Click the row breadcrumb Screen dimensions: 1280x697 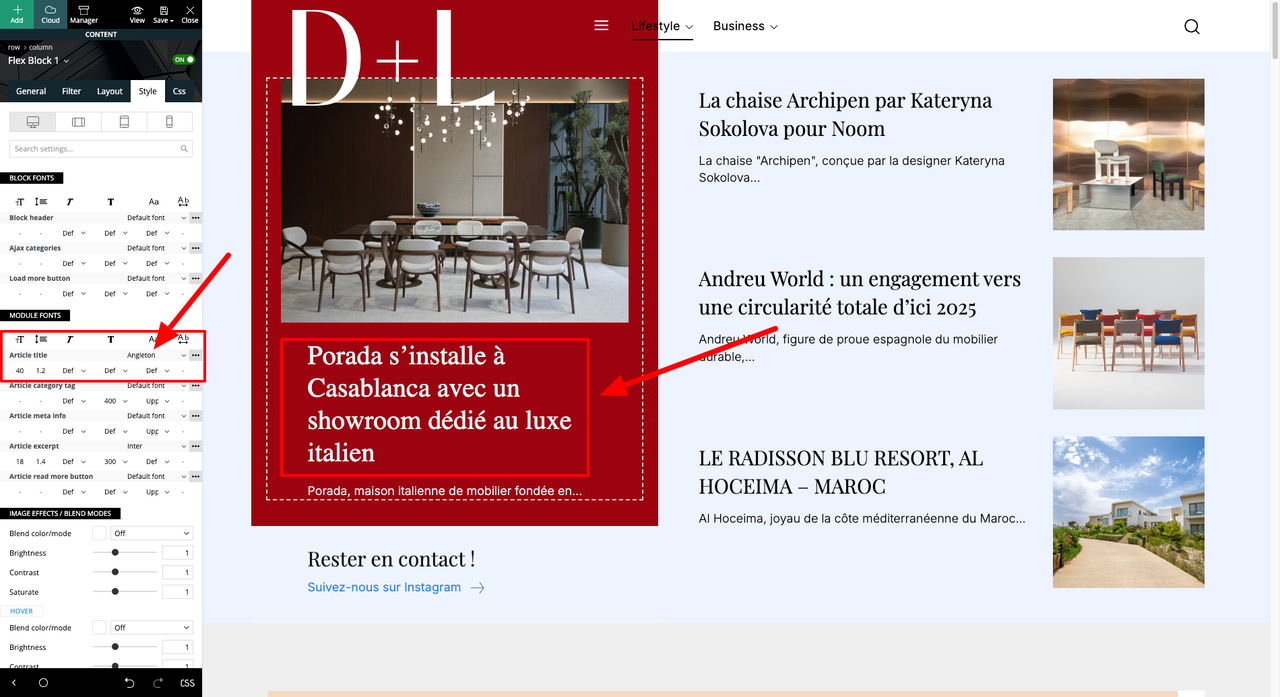(x=14, y=47)
